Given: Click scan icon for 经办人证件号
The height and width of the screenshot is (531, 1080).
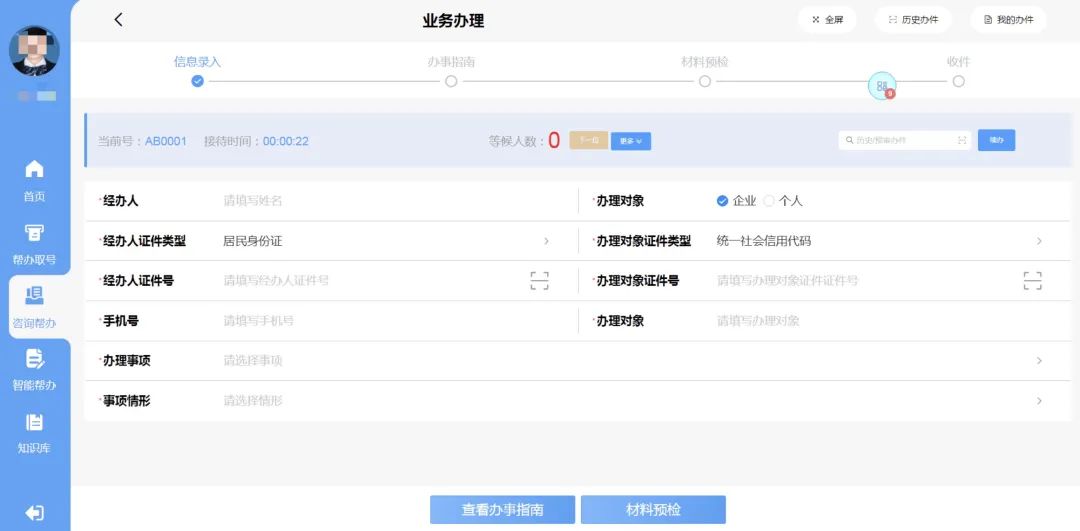Looking at the screenshot, I should pyautogui.click(x=539, y=281).
